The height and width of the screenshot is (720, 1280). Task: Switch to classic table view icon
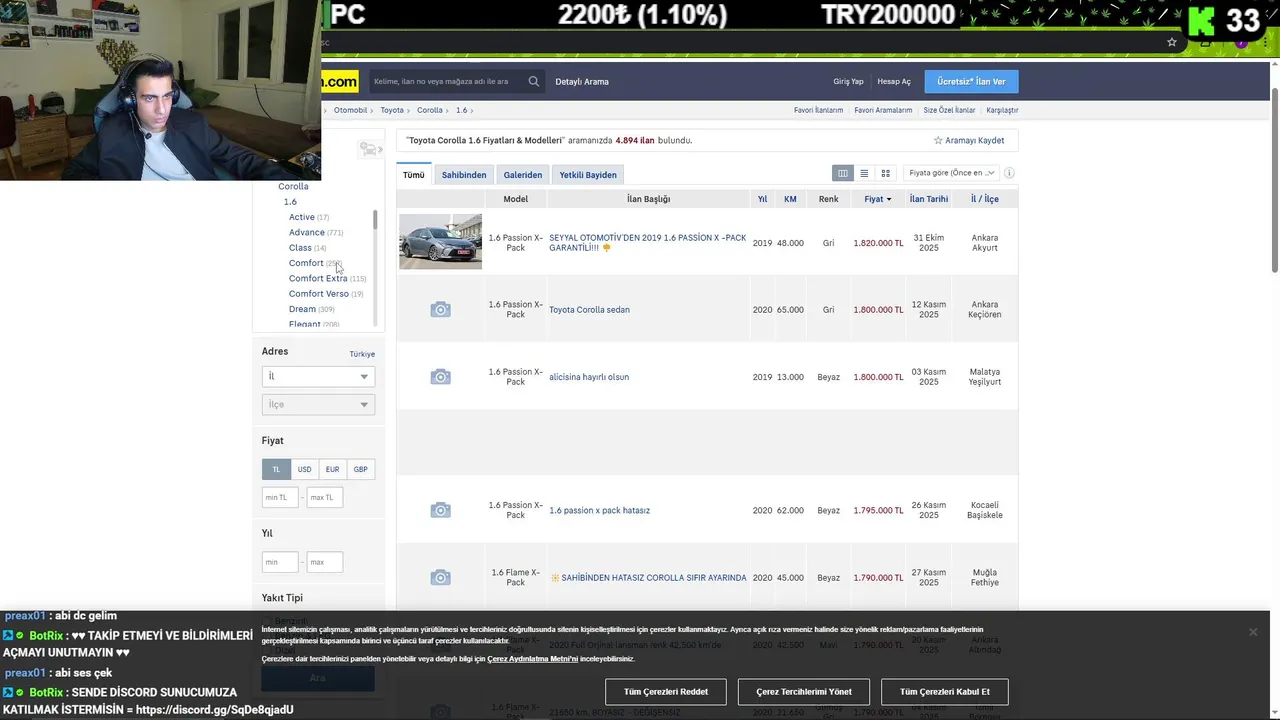(843, 173)
